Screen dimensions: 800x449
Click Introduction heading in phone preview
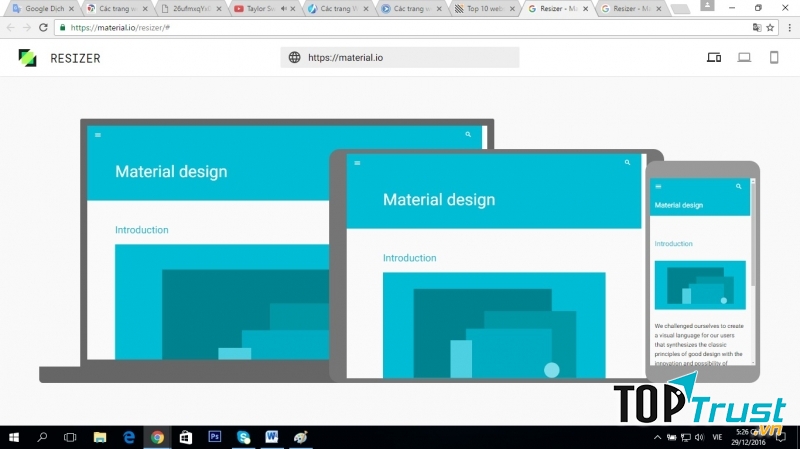[x=673, y=243]
